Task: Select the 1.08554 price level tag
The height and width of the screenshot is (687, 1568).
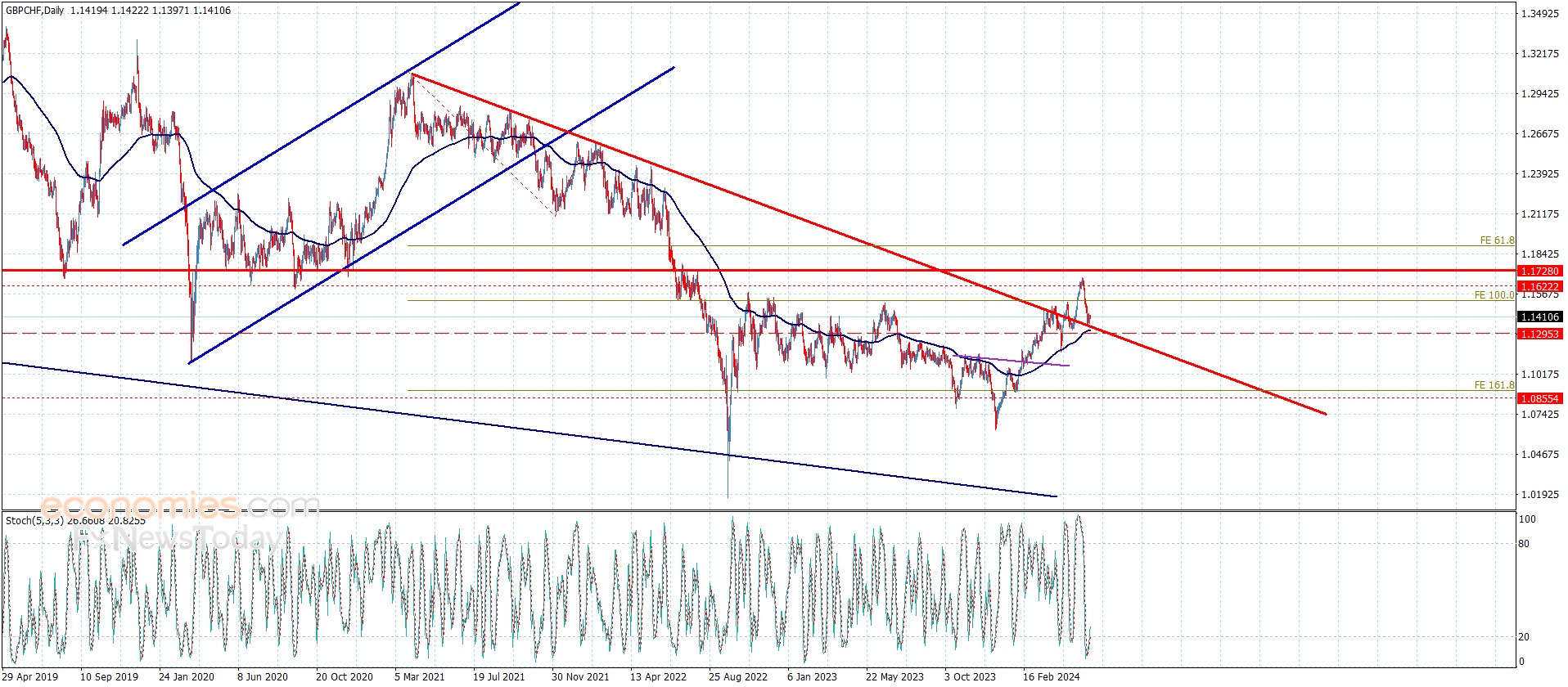Action: point(1539,398)
